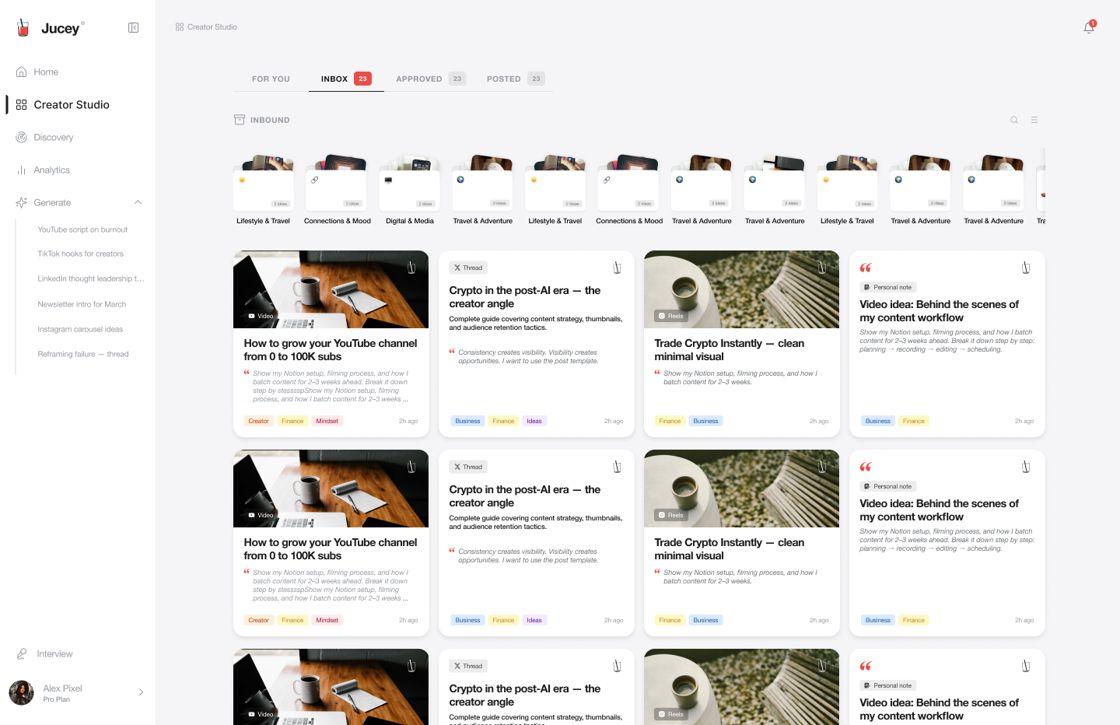This screenshot has height=725, width=1120.
Task: Click the Reels badge on the top-row Trade Crypto card
Action: tap(671, 316)
